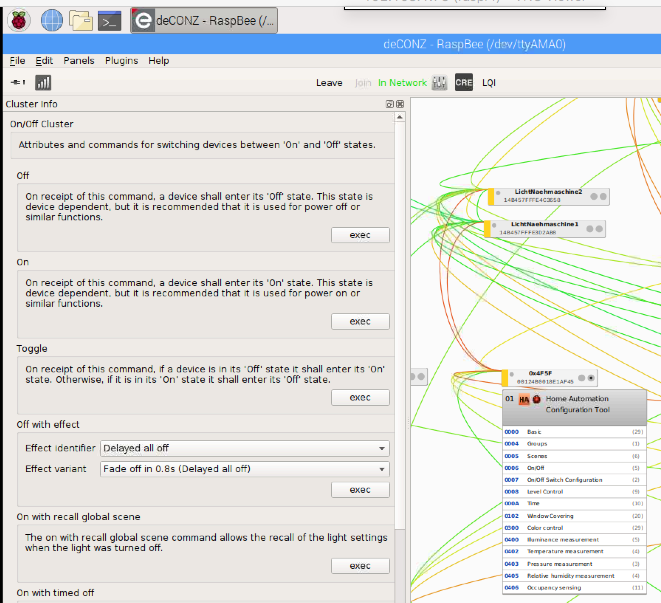Open the Help menu
661x603 pixels.
[159, 61]
